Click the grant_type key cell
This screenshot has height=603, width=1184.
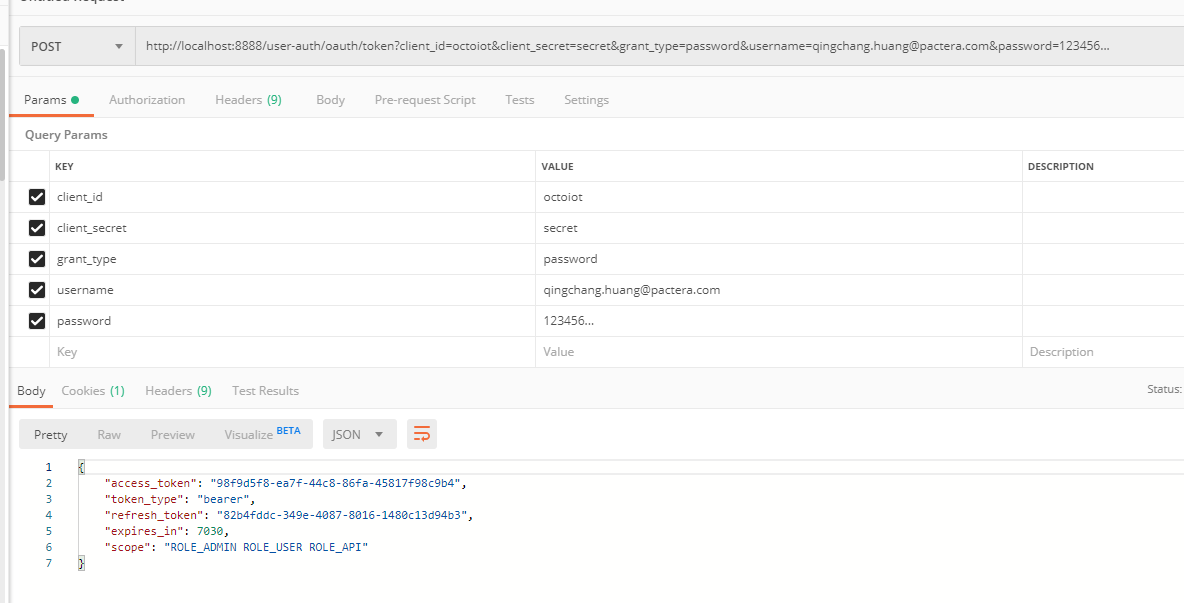[x=292, y=259]
